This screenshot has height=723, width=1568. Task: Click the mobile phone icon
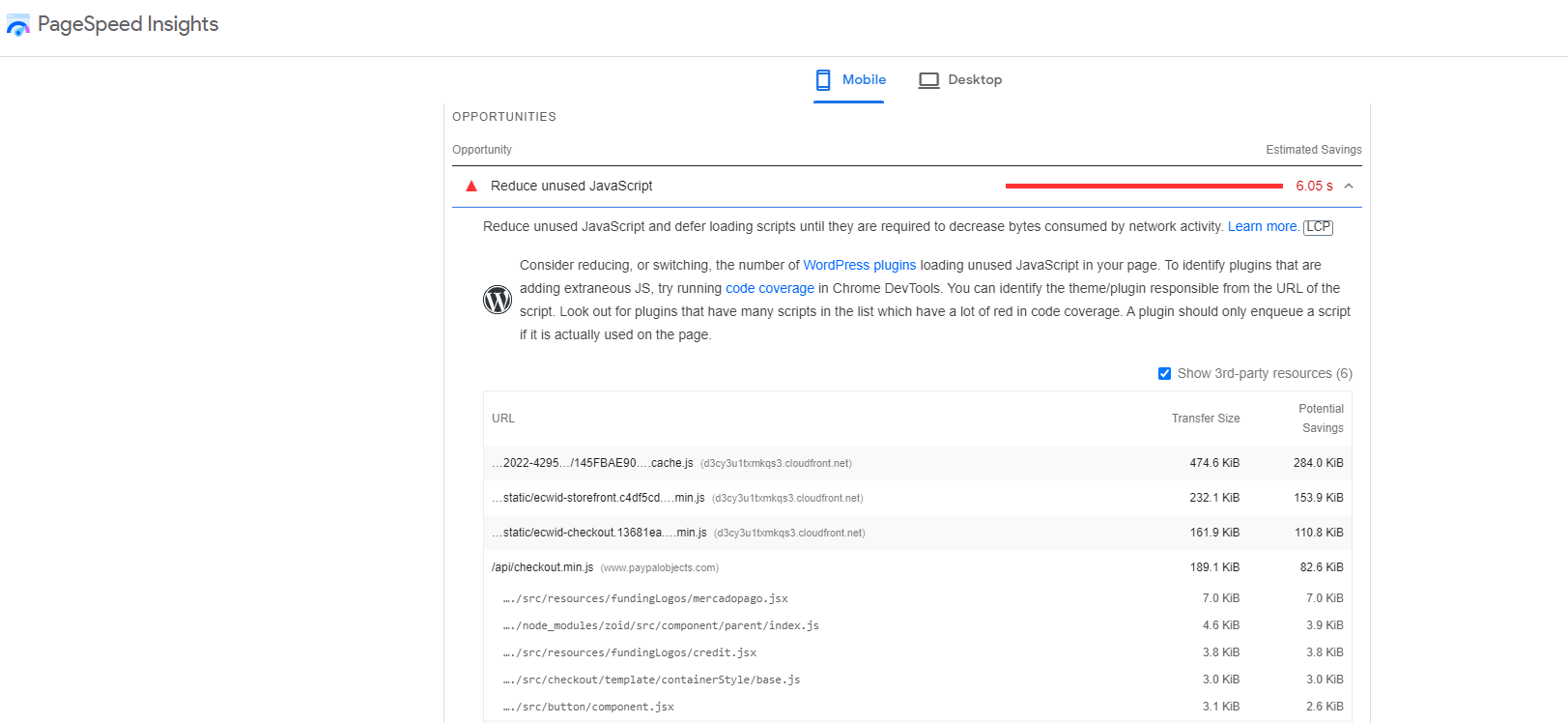823,79
